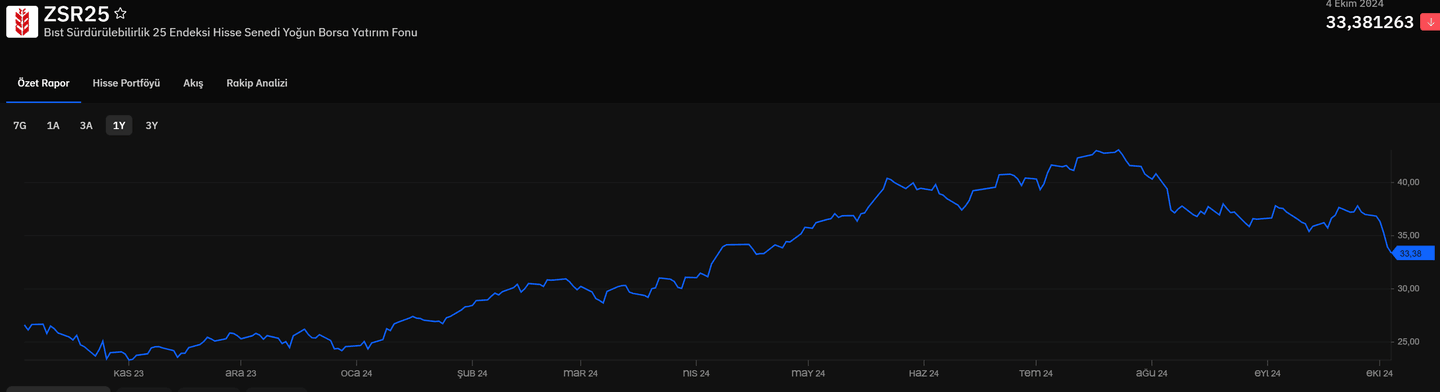Image resolution: width=1440 pixels, height=392 pixels.
Task: Click the blue 33,38 current price tag
Action: (1413, 253)
